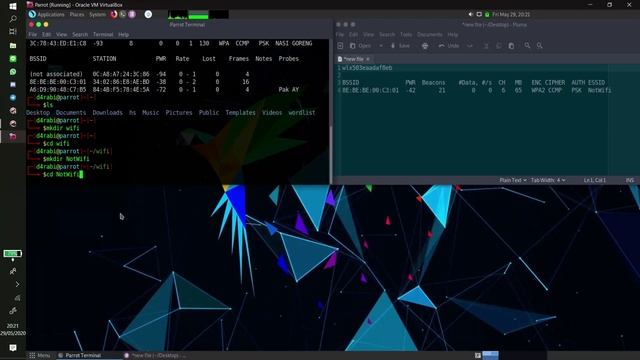The image size is (640, 360).
Task: Click the INS indicator in Pluma status bar
Action: [x=630, y=180]
